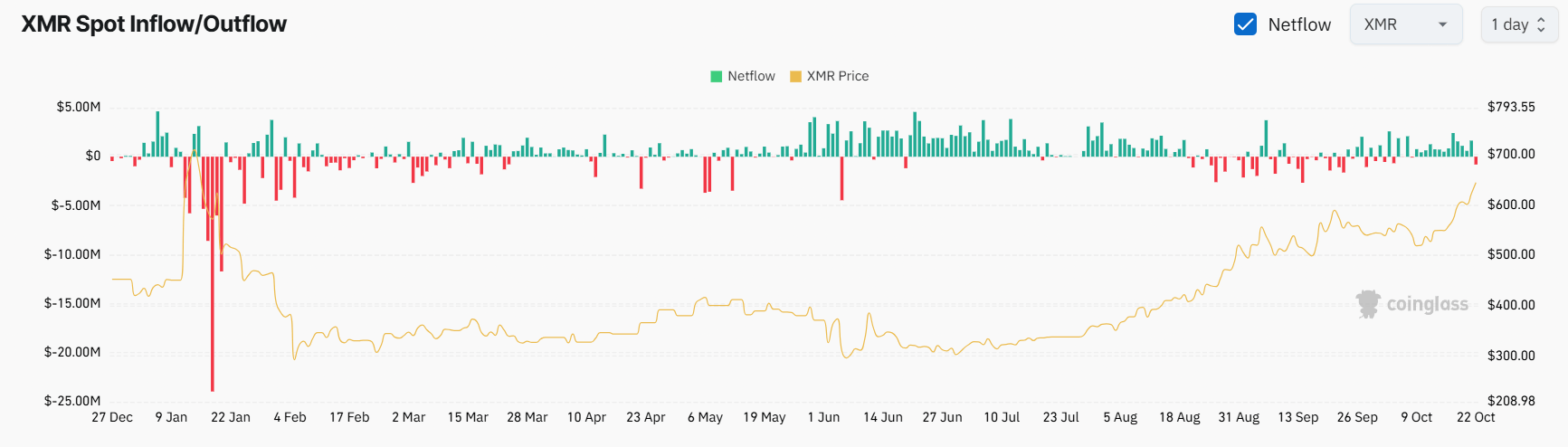Image resolution: width=1568 pixels, height=447 pixels.
Task: Click the 4 Feb date label
Action: coord(290,417)
